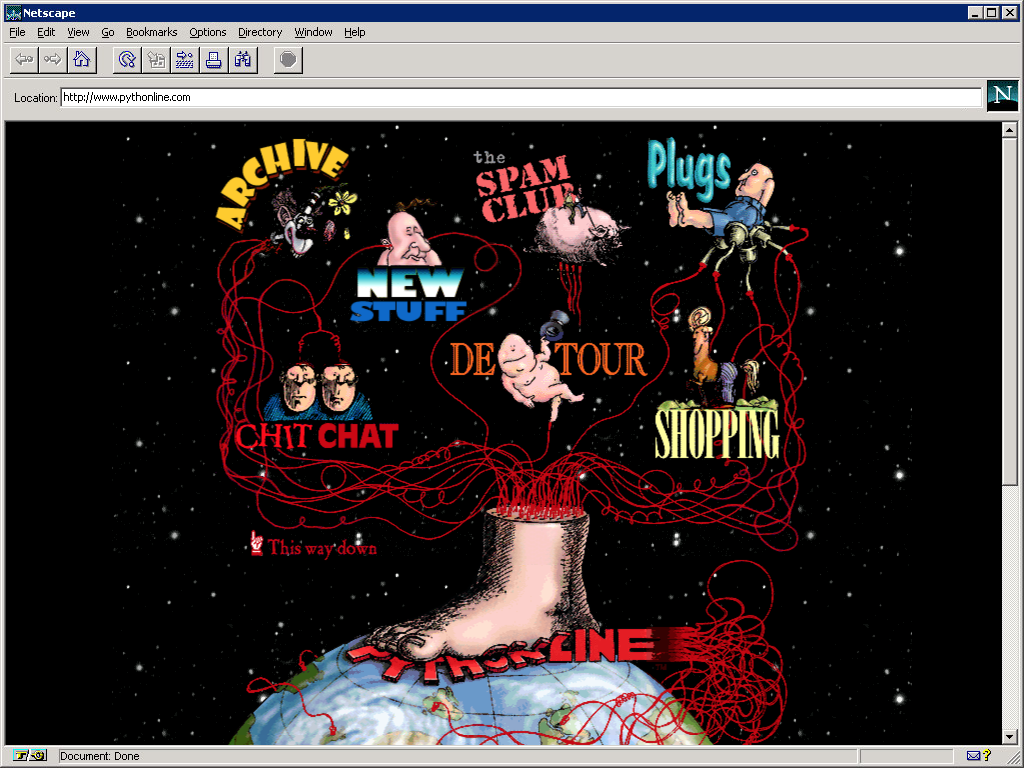Open the Bookmarks menu

pos(151,32)
